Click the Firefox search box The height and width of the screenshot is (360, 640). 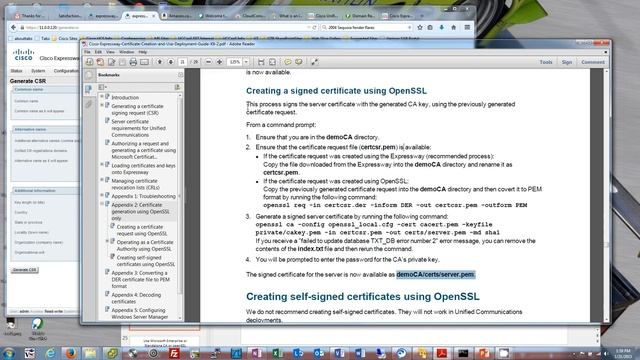tap(366, 27)
